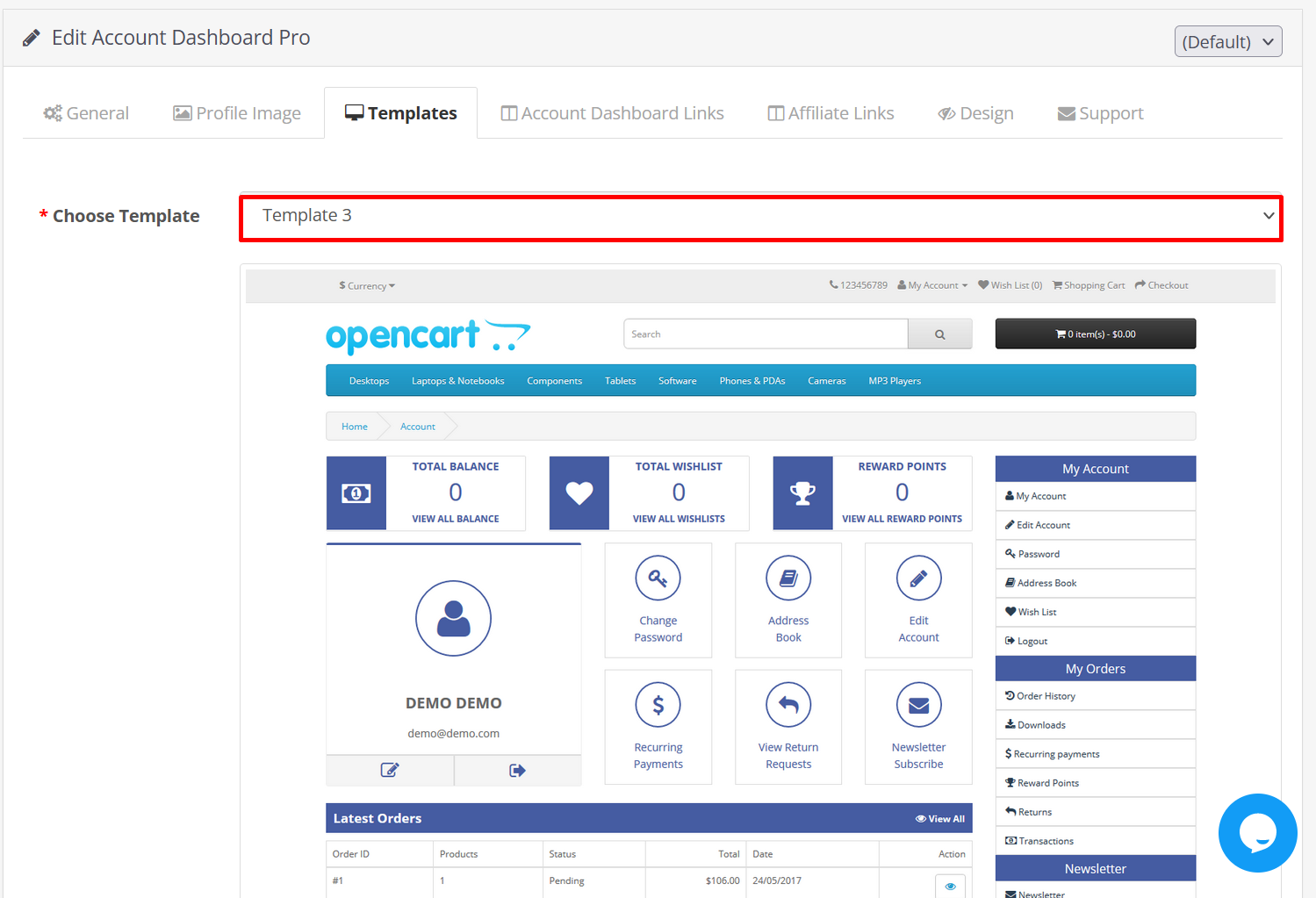Click Password in the sidebar

[1096, 554]
